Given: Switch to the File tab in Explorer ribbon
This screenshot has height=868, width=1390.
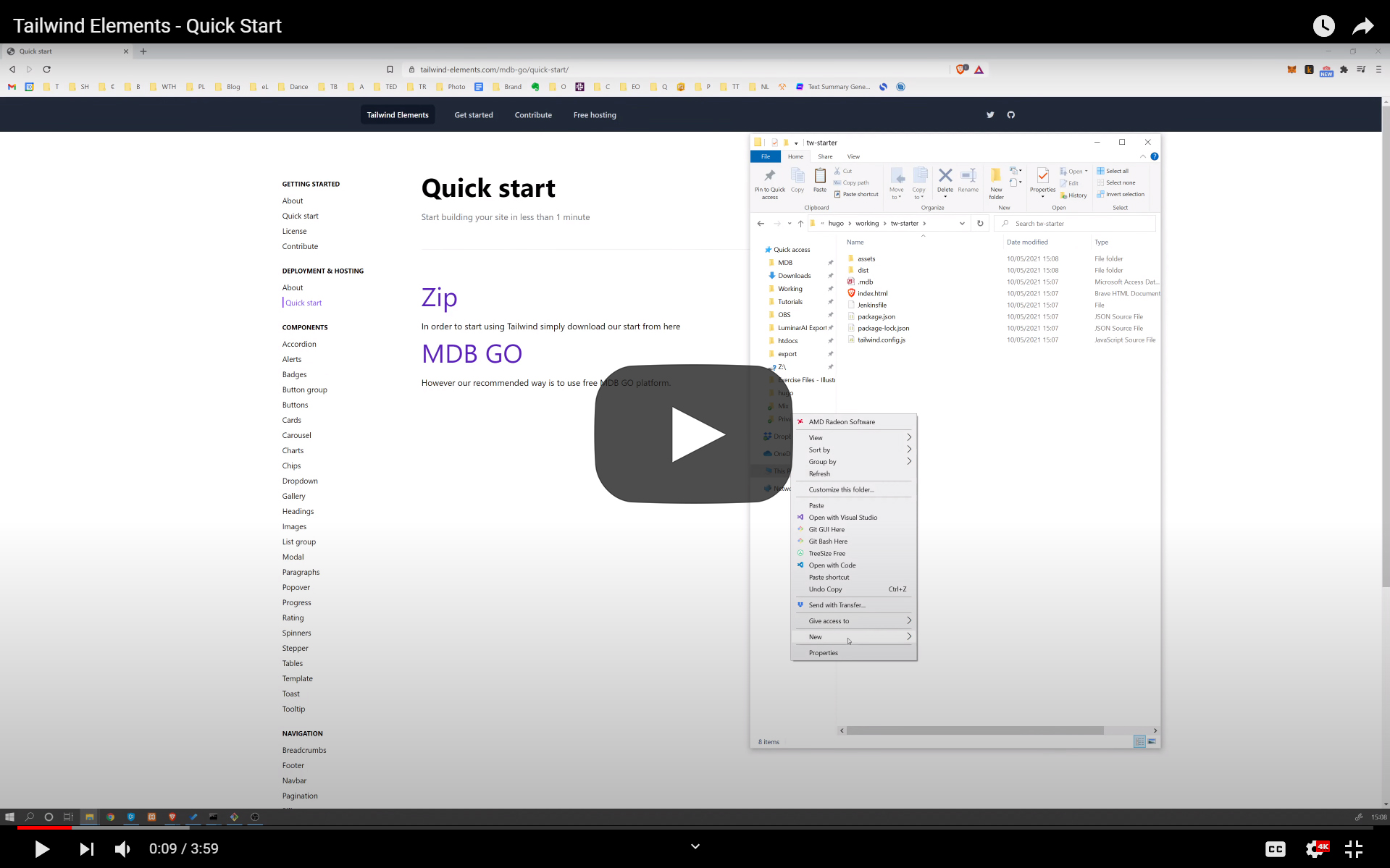Looking at the screenshot, I should coord(766,156).
